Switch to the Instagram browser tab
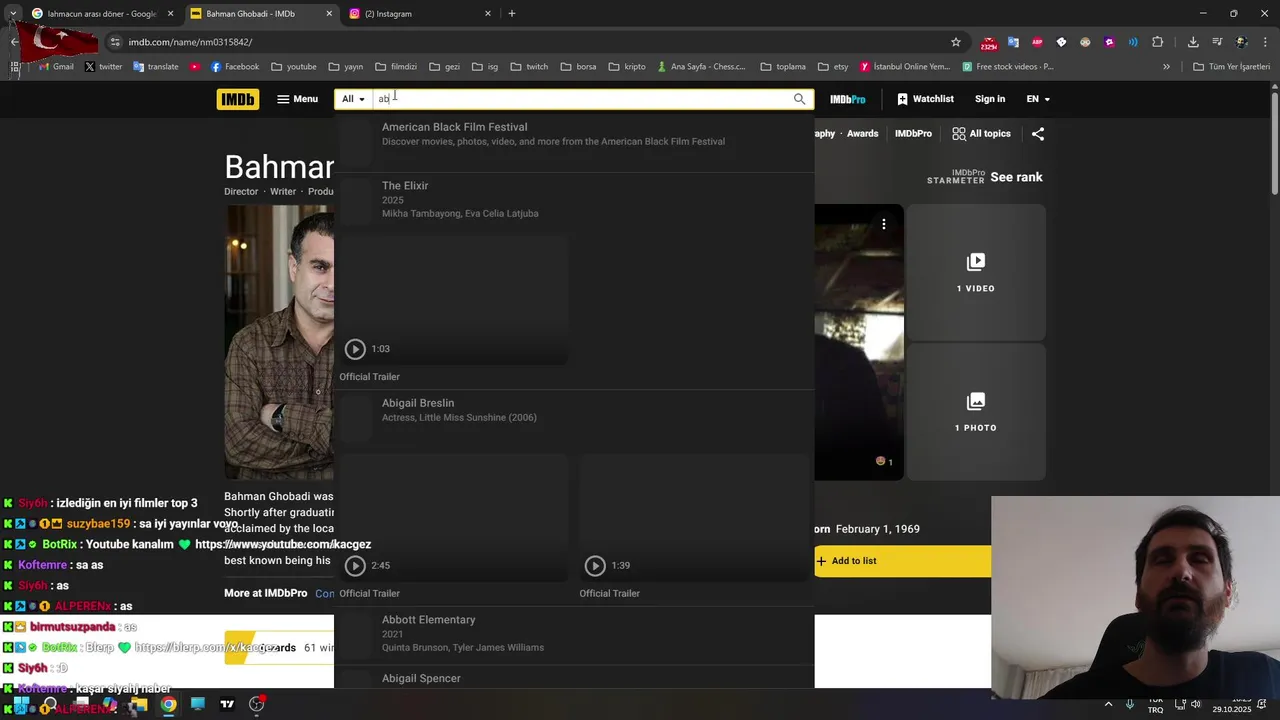This screenshot has width=1280, height=720. (415, 14)
